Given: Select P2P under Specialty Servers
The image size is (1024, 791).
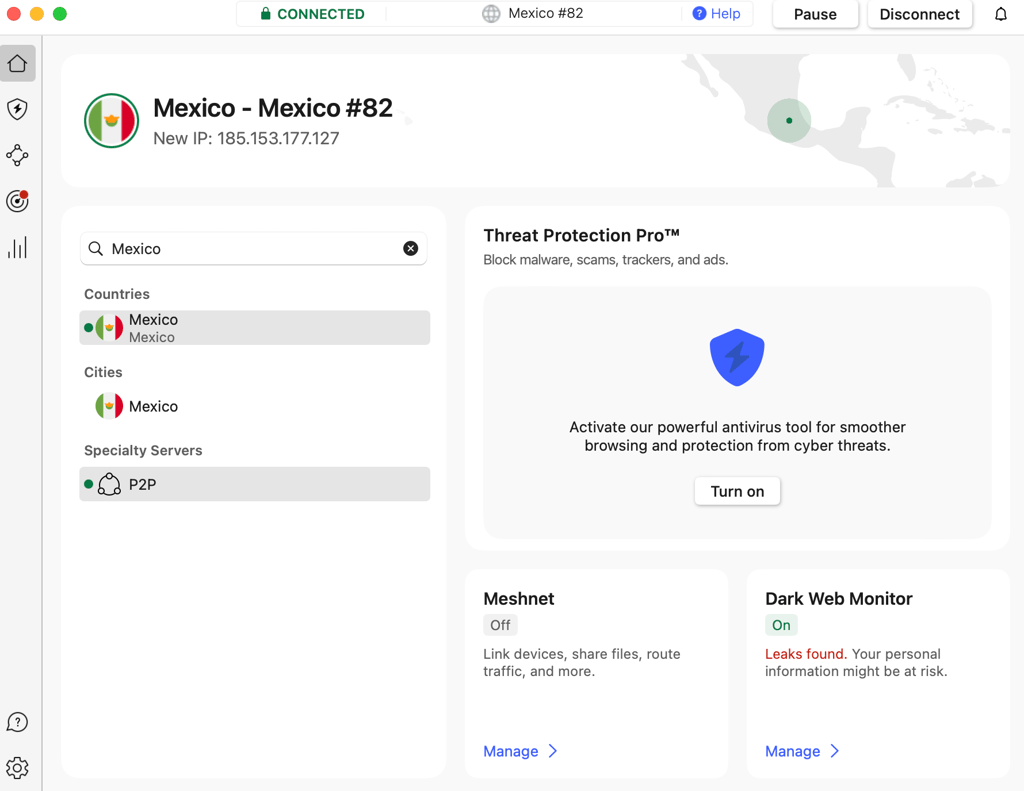Looking at the screenshot, I should coord(255,484).
